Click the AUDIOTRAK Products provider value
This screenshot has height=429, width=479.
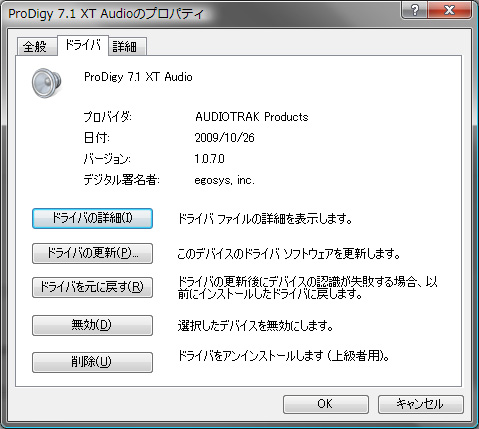pos(252,117)
